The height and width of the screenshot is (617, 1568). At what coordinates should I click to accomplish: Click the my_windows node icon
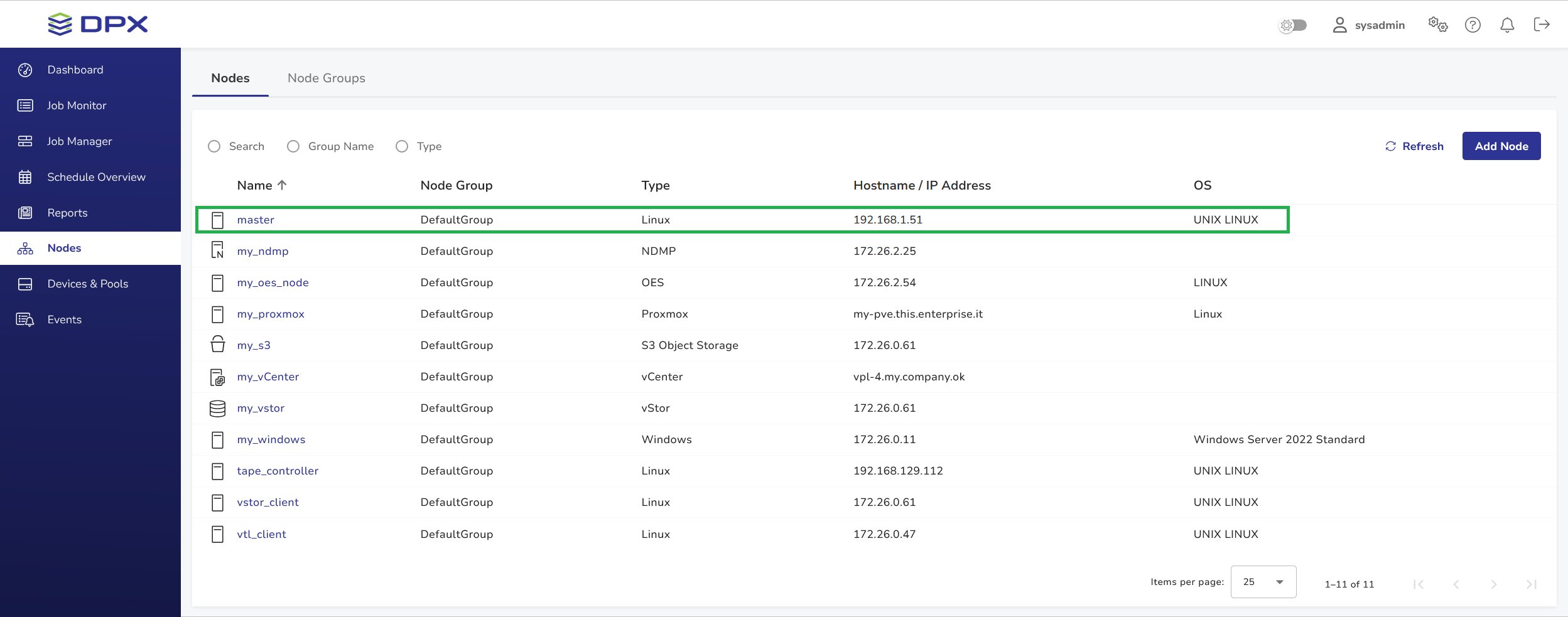coord(217,439)
